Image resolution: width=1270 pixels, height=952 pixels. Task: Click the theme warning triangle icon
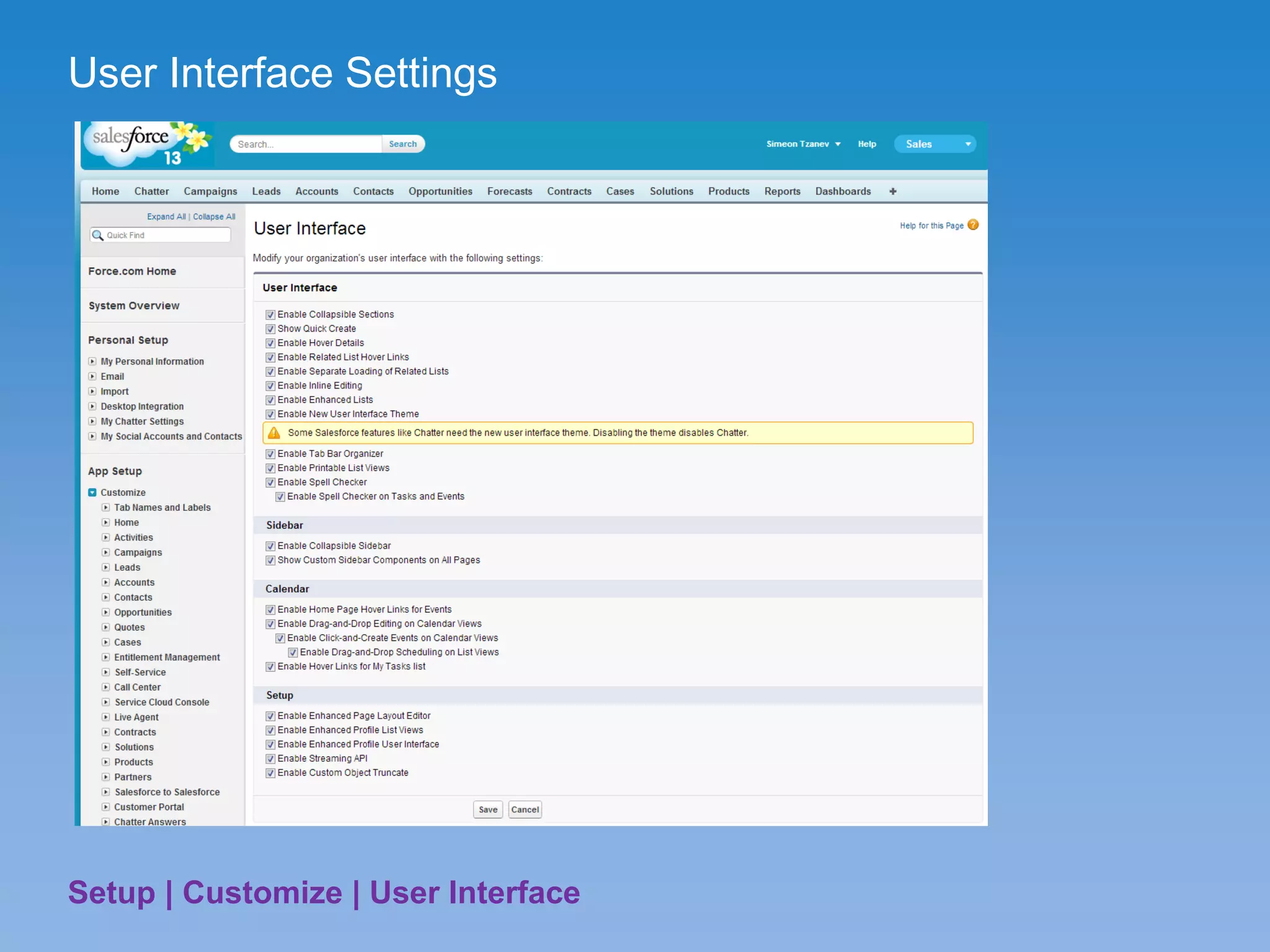click(x=274, y=433)
